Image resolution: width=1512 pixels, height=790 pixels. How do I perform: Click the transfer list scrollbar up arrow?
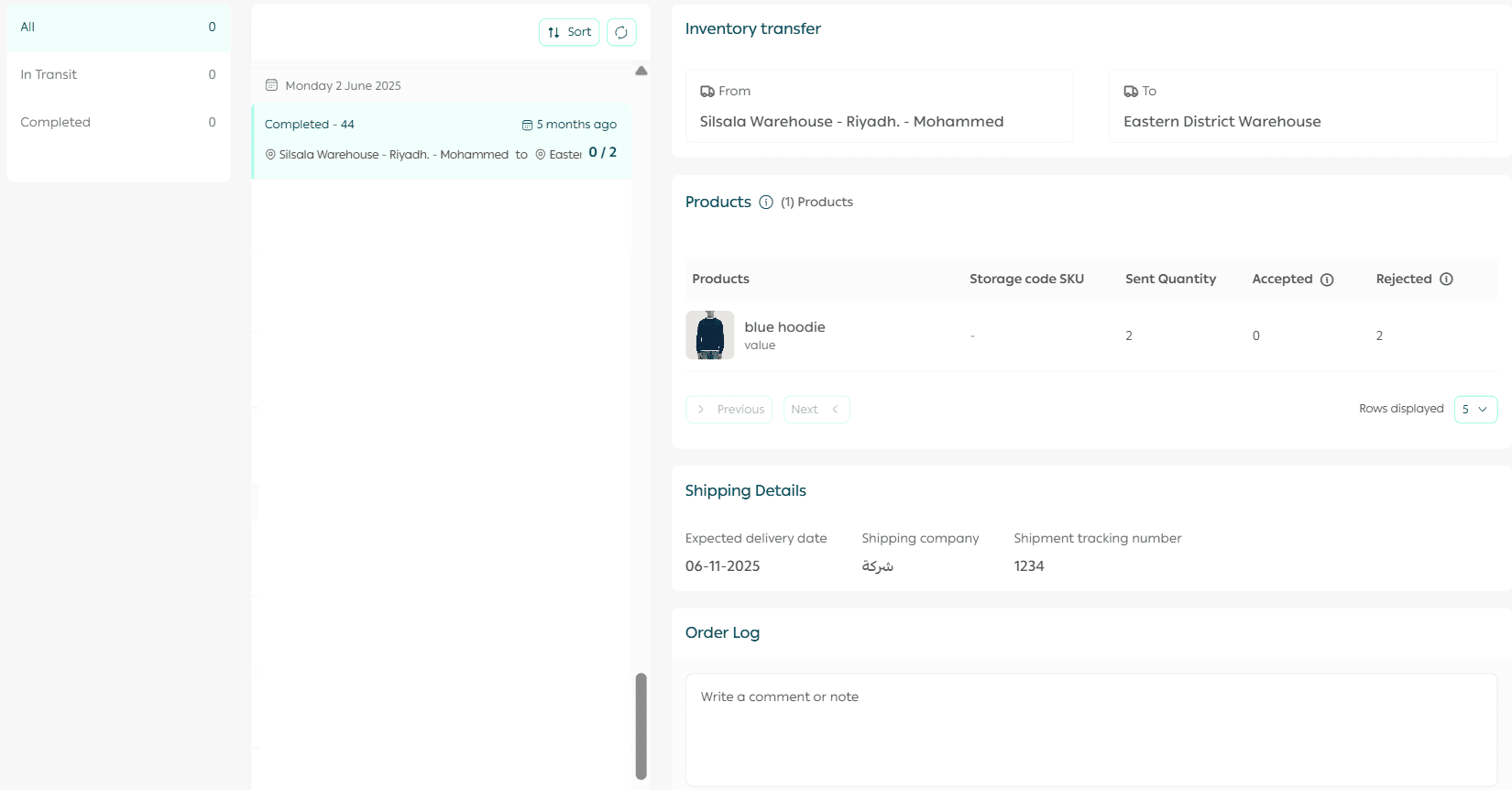pos(641,71)
